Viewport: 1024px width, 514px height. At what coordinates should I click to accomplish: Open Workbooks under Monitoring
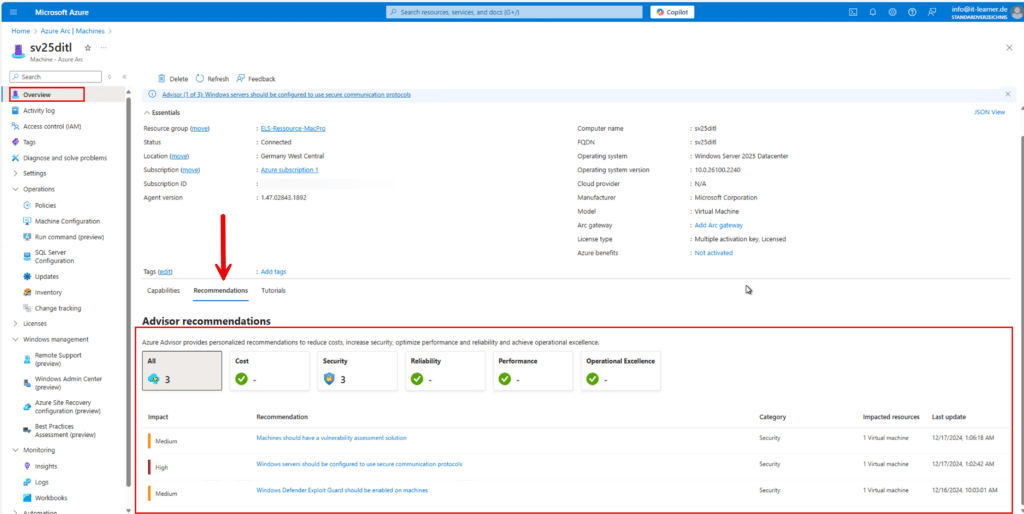pyautogui.click(x=51, y=498)
